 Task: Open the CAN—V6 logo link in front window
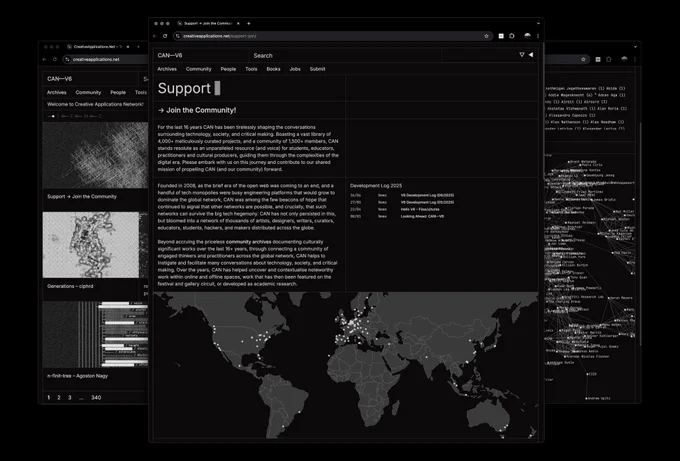click(170, 56)
